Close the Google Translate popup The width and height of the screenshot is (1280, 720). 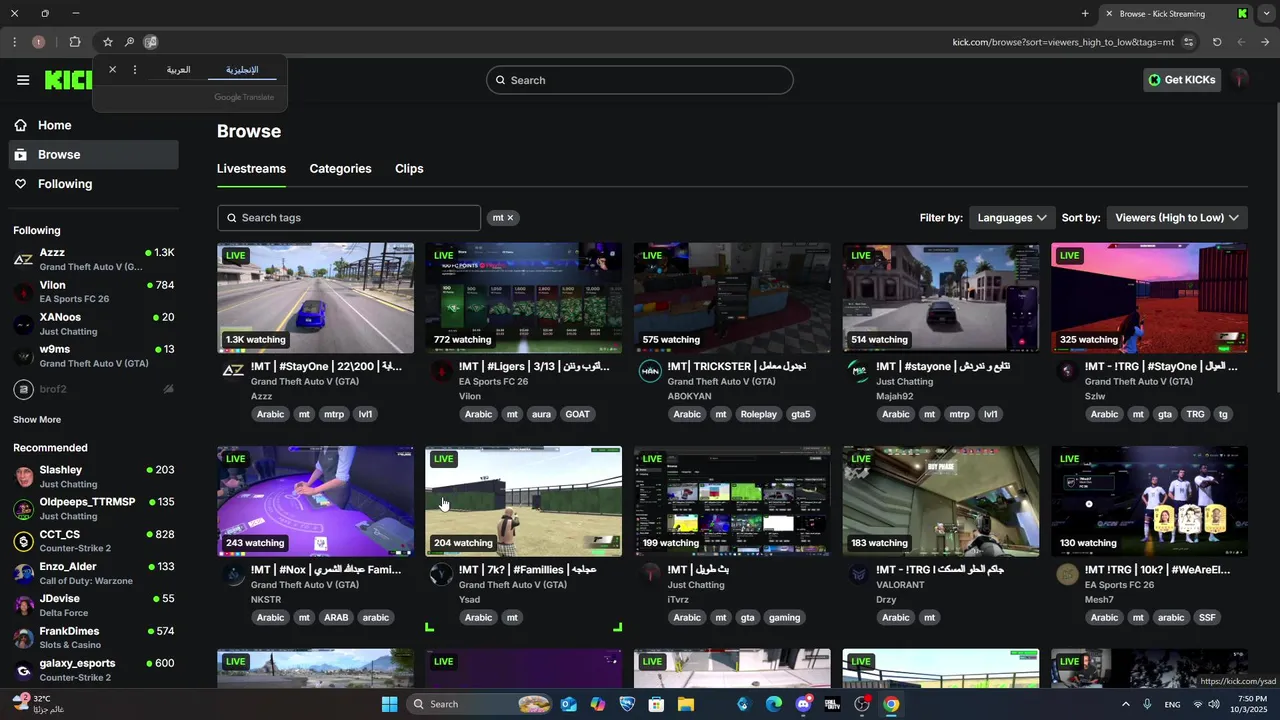pyautogui.click(x=112, y=70)
